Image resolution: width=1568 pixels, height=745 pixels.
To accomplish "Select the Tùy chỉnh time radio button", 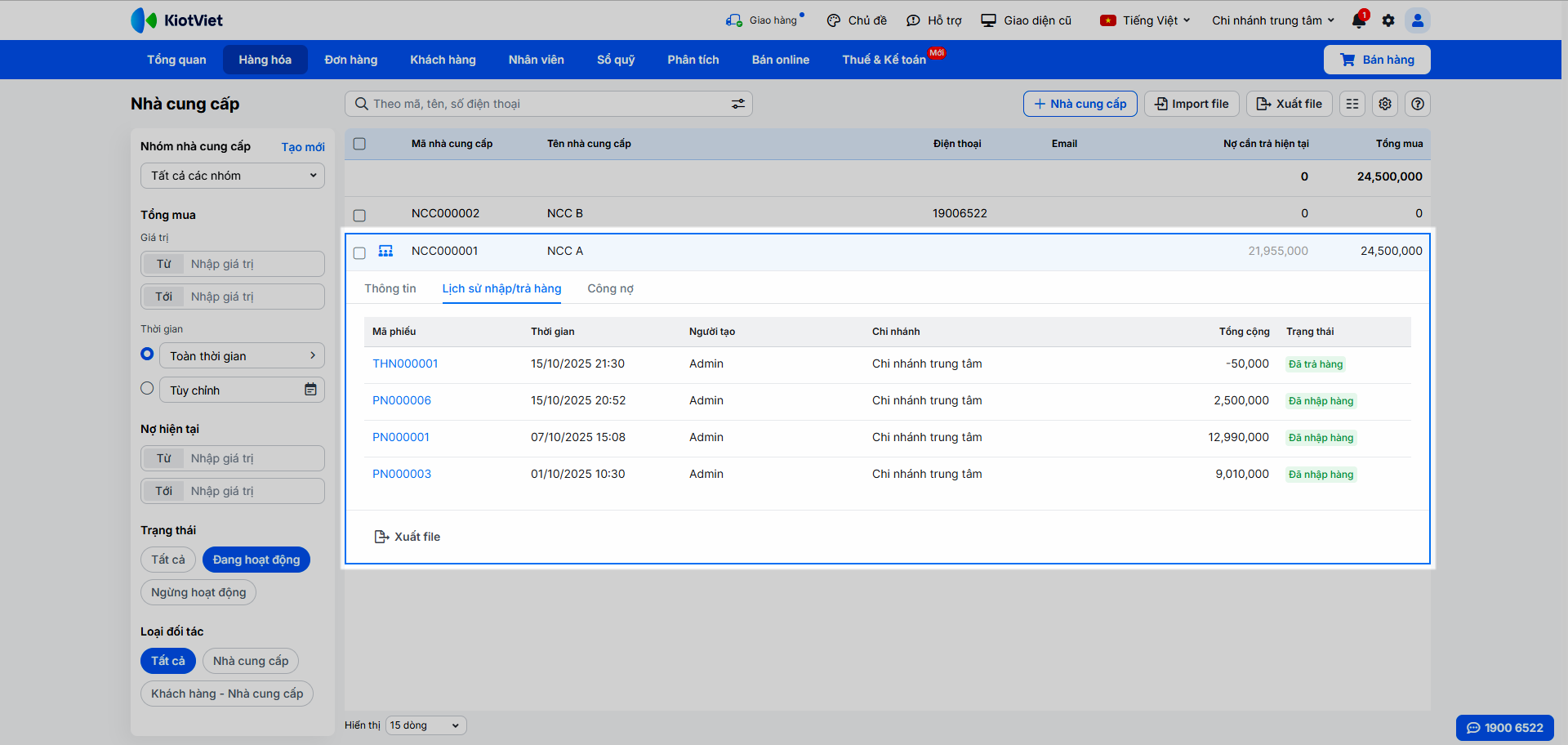I will [x=147, y=389].
